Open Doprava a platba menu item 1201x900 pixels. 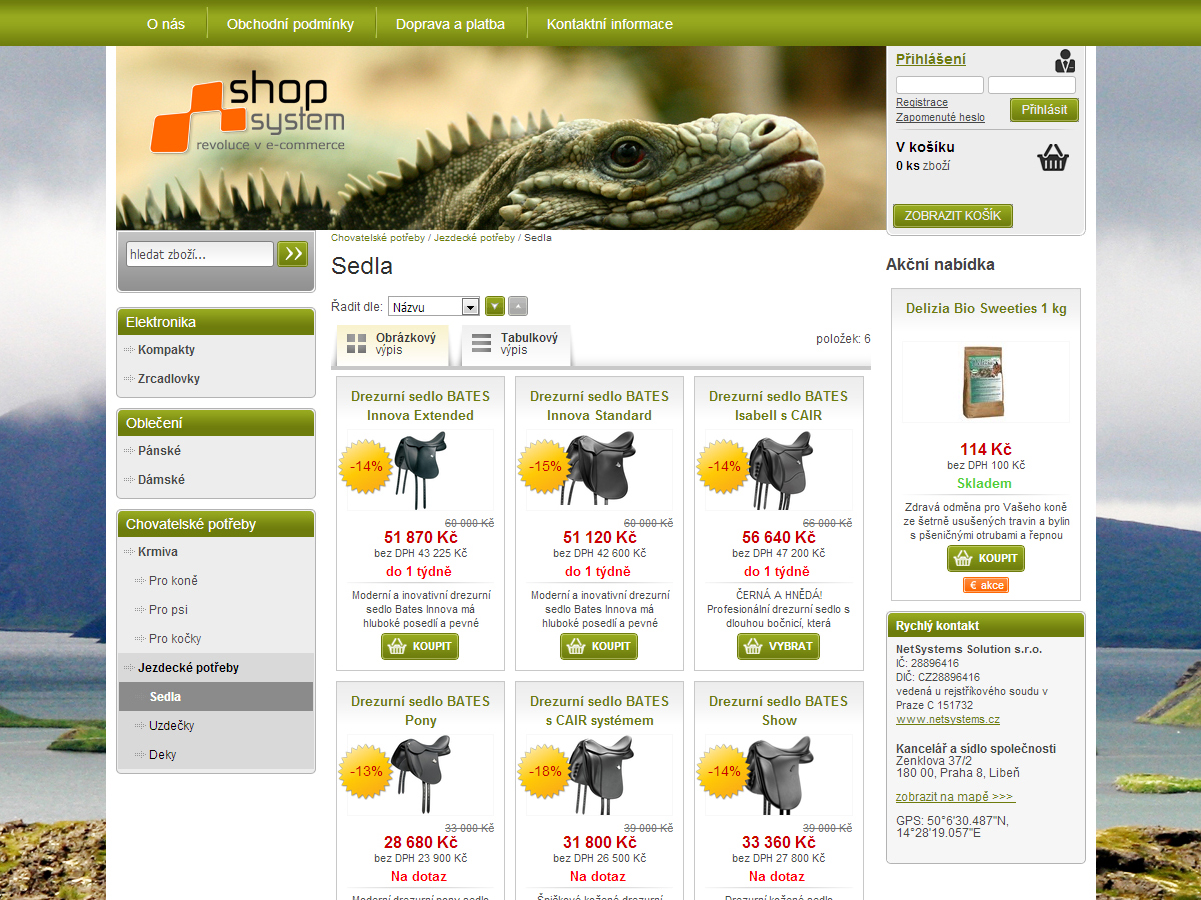[x=450, y=24]
